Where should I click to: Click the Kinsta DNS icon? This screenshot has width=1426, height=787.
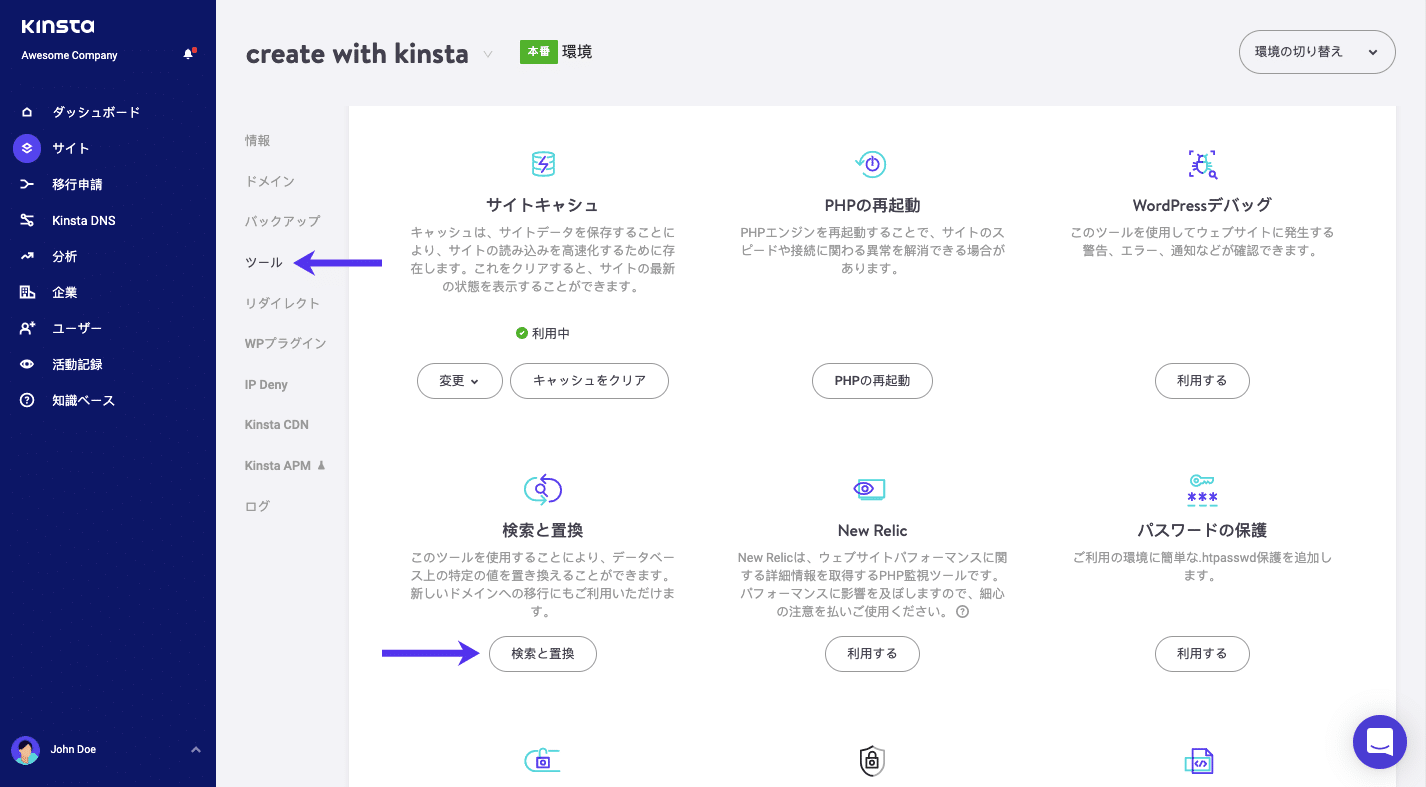pos(27,220)
